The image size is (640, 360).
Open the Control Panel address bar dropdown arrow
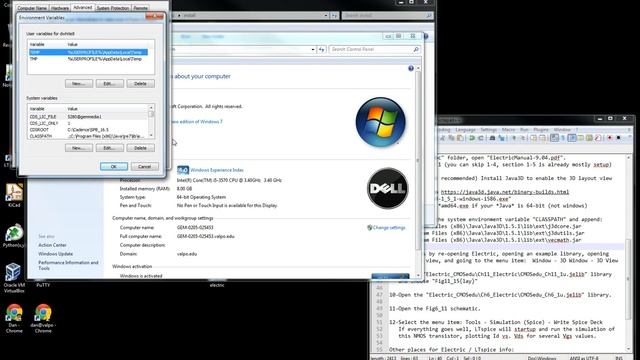click(313, 49)
